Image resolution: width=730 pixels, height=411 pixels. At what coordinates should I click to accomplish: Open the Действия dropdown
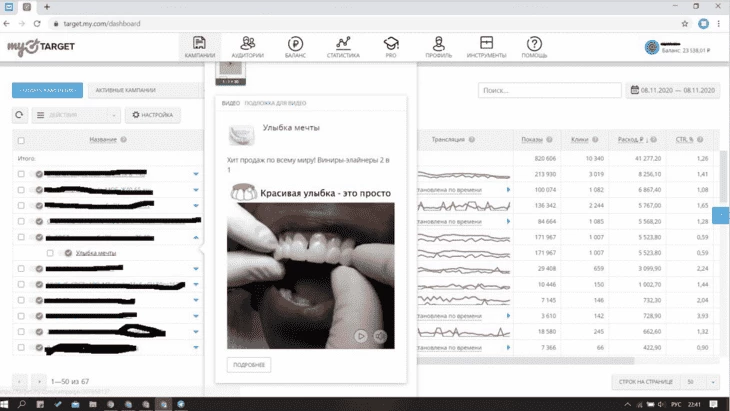coord(76,115)
